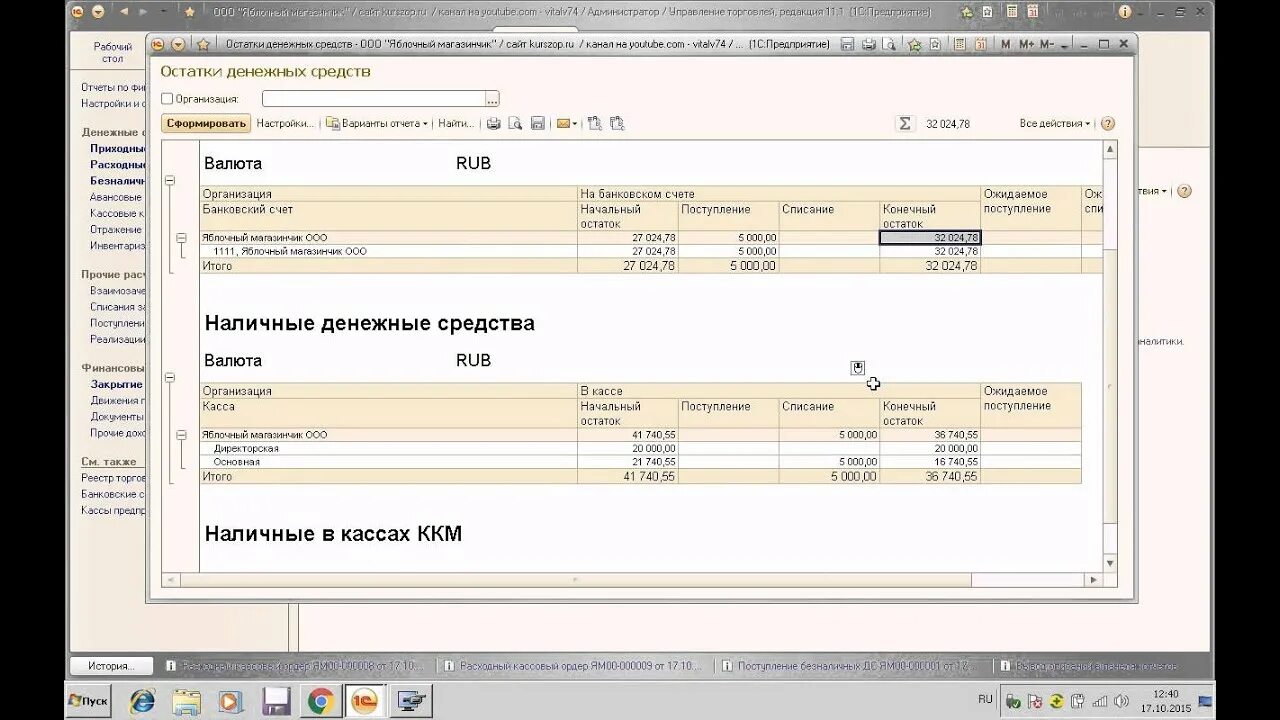Click the favorites star in main window title bar
The image size is (1280, 720).
tap(190, 12)
